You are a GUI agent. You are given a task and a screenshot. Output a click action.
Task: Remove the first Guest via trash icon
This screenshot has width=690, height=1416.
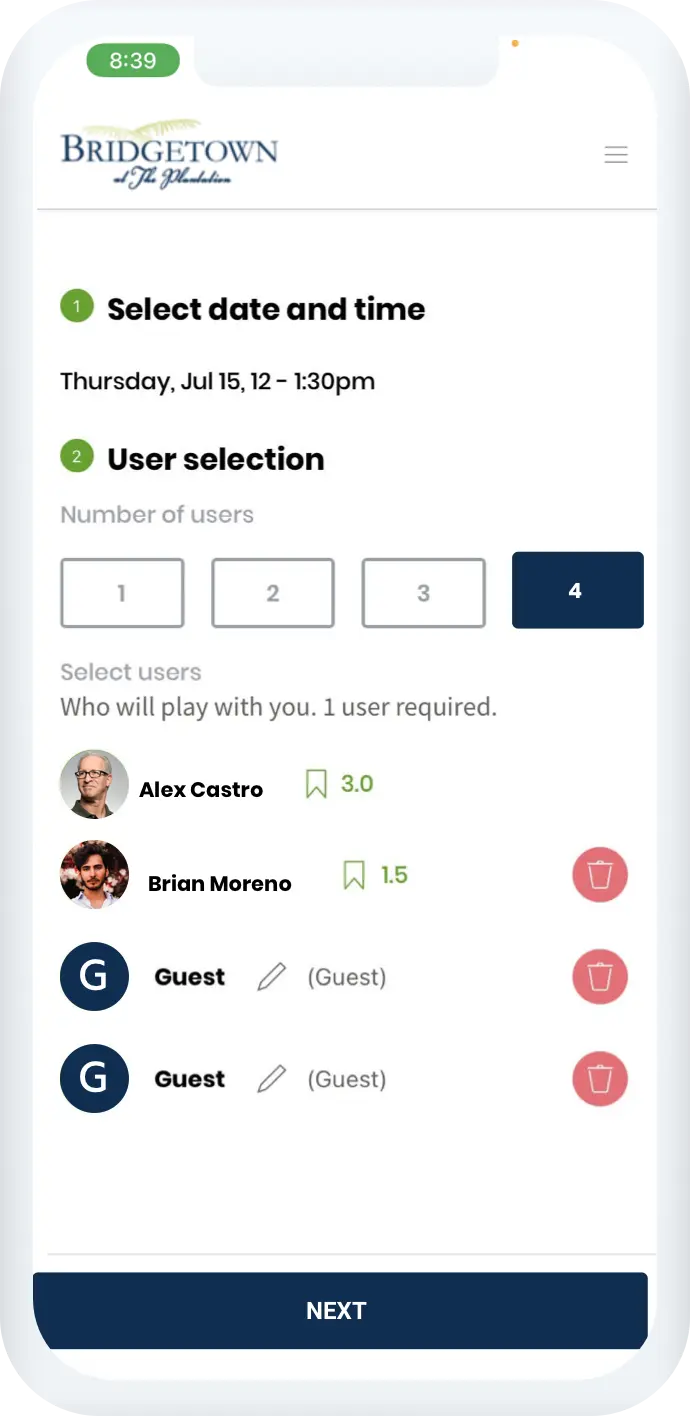coord(600,977)
